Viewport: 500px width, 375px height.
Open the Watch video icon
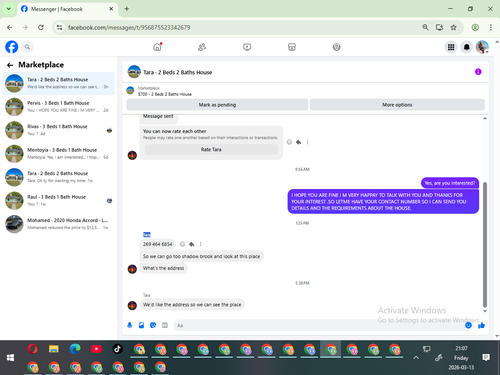pos(247,47)
